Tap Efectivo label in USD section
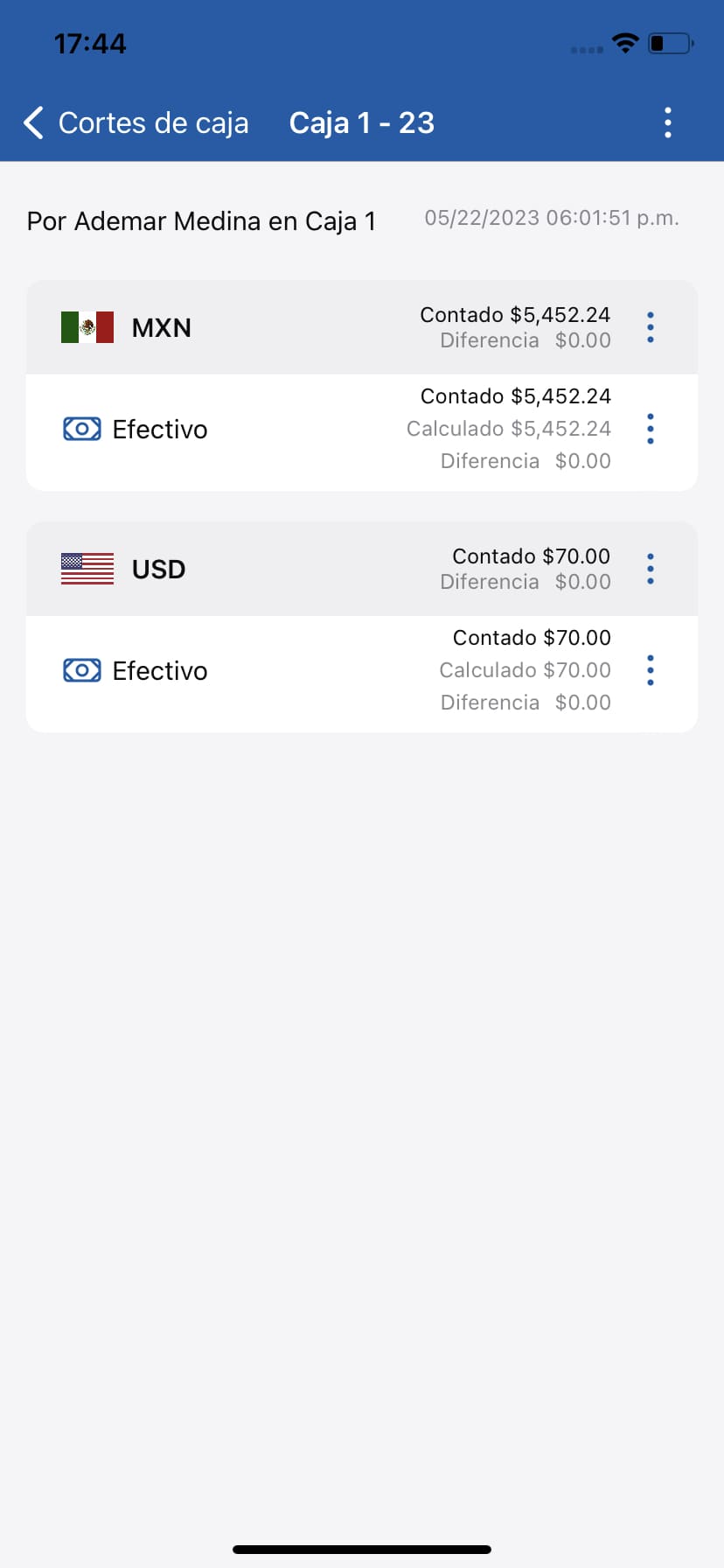The image size is (724, 1568). [x=160, y=670]
